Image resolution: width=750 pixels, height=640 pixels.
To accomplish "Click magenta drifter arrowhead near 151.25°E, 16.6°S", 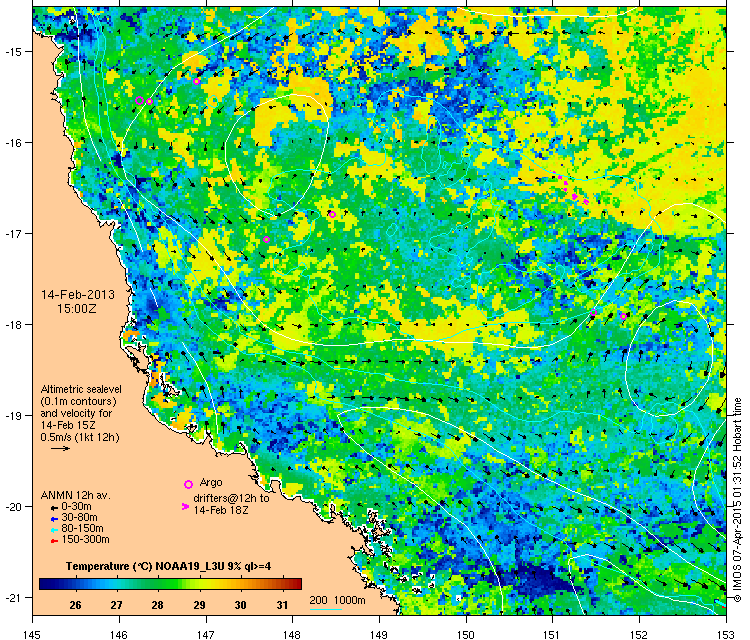I will (575, 197).
